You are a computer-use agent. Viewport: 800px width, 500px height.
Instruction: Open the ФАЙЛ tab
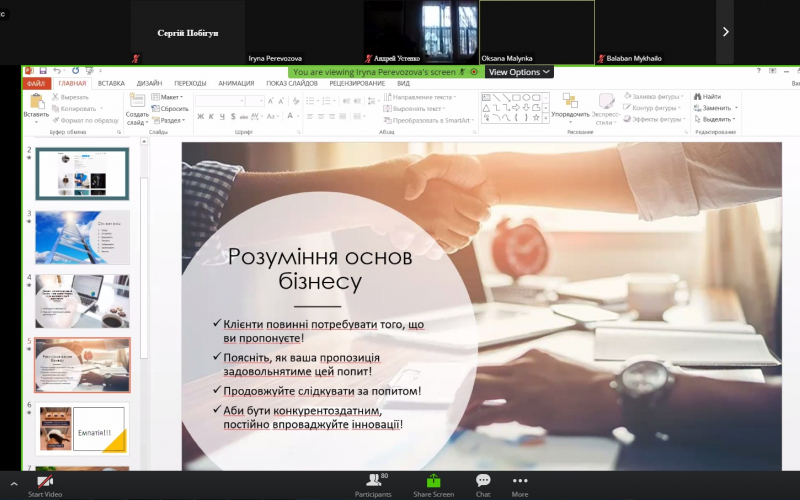tap(36, 83)
